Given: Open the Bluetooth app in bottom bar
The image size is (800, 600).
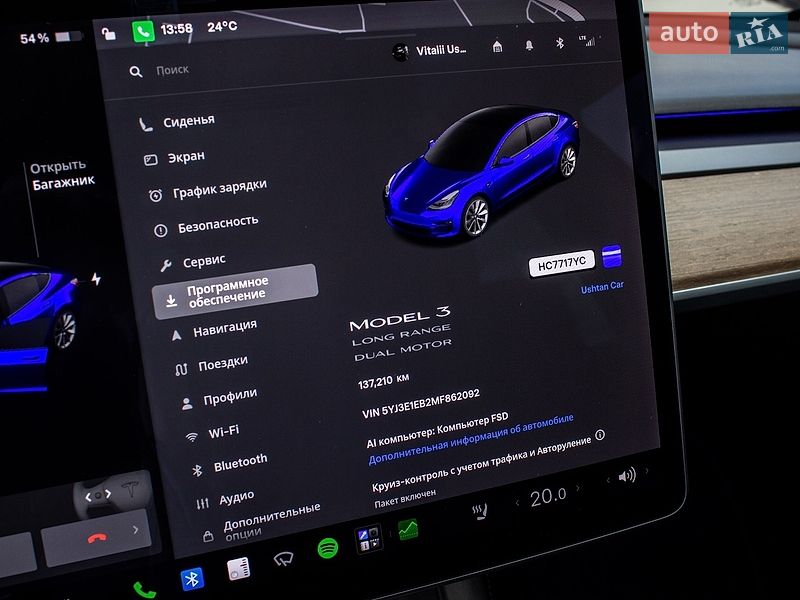Looking at the screenshot, I should [192, 579].
